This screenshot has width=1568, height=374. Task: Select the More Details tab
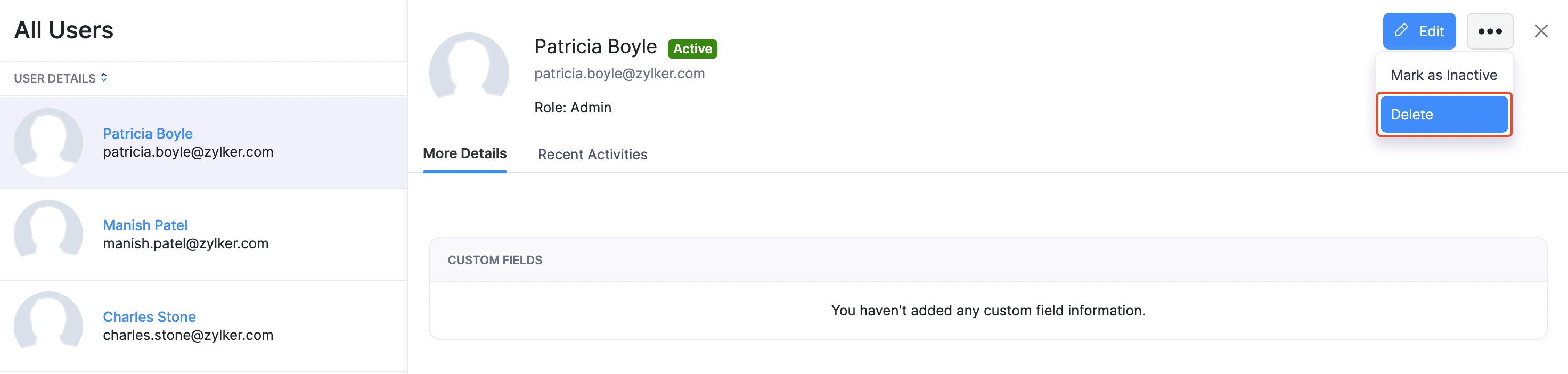[464, 153]
